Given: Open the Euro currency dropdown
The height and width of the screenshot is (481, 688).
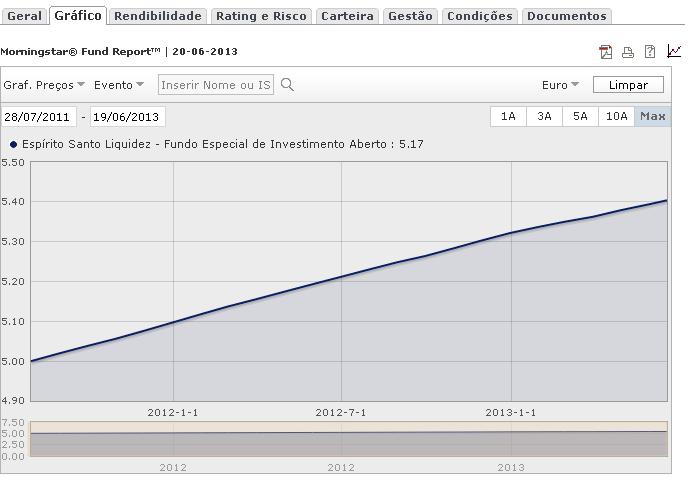Looking at the screenshot, I should click(x=560, y=85).
